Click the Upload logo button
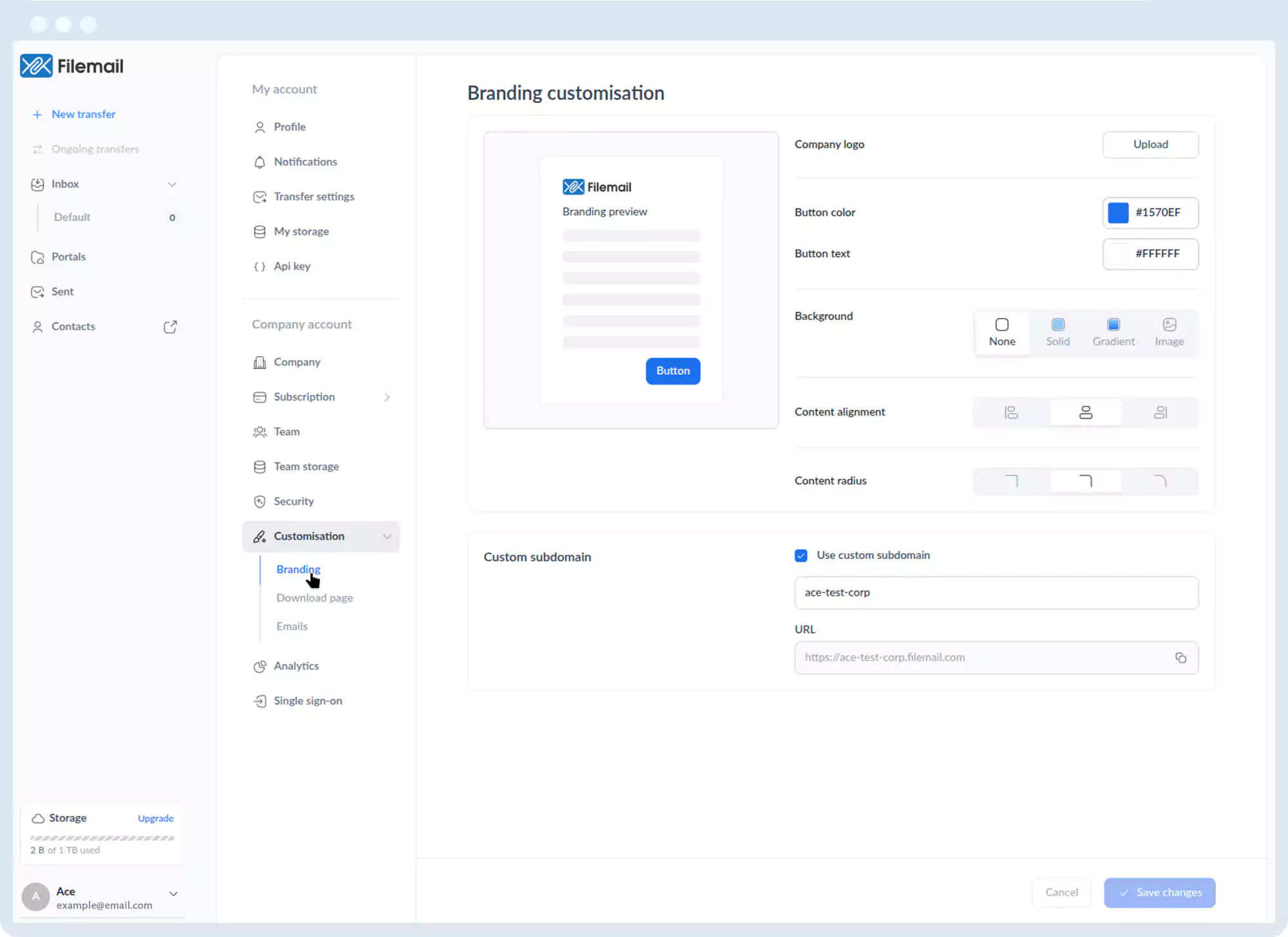The image size is (1288, 937). 1150,144
